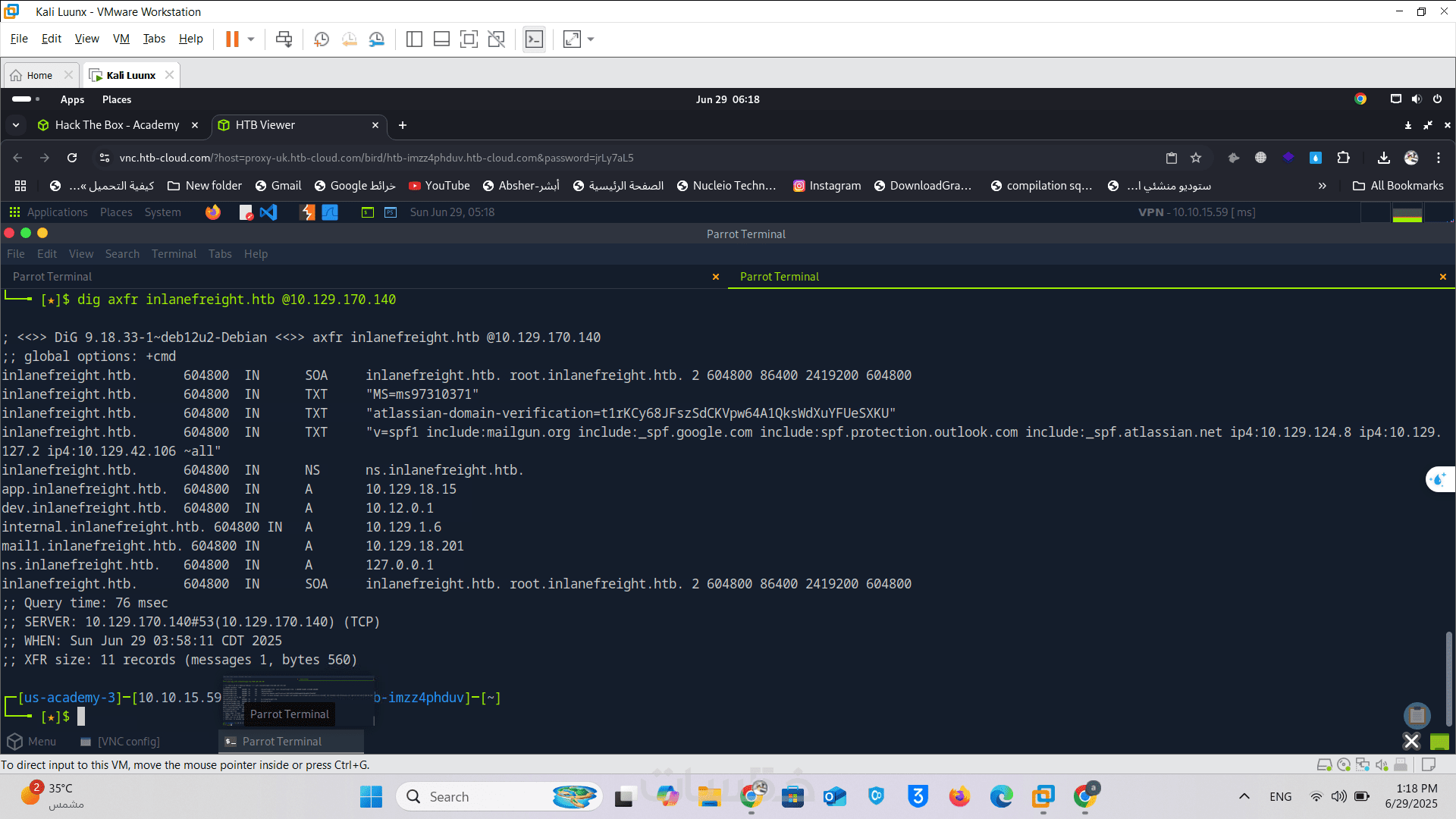
Task: Expand the stretch guest dropdown arrow
Action: 591,39
